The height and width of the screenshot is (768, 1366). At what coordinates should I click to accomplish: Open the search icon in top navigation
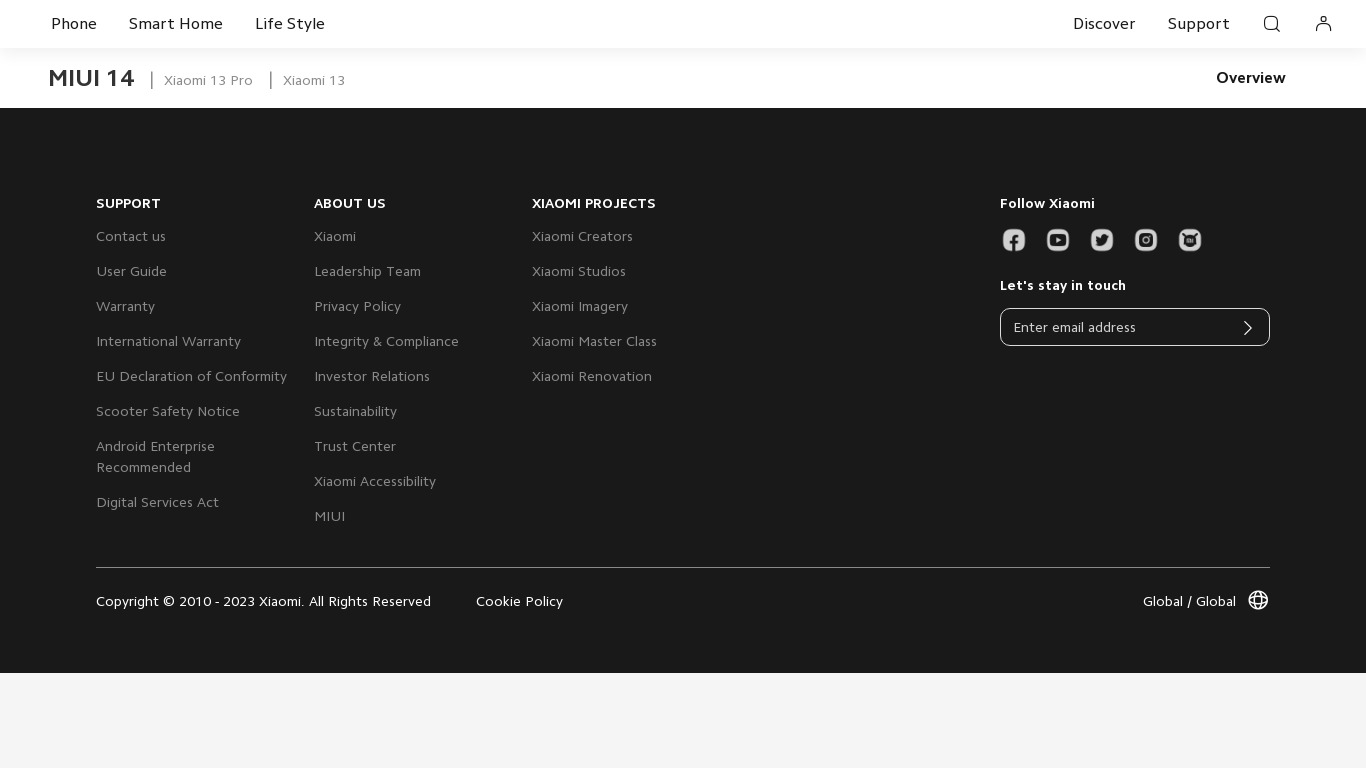coord(1272,24)
